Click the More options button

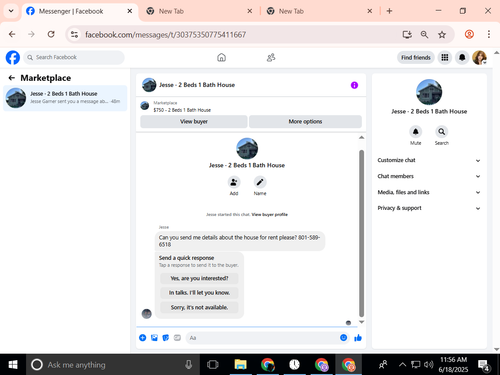tap(305, 122)
